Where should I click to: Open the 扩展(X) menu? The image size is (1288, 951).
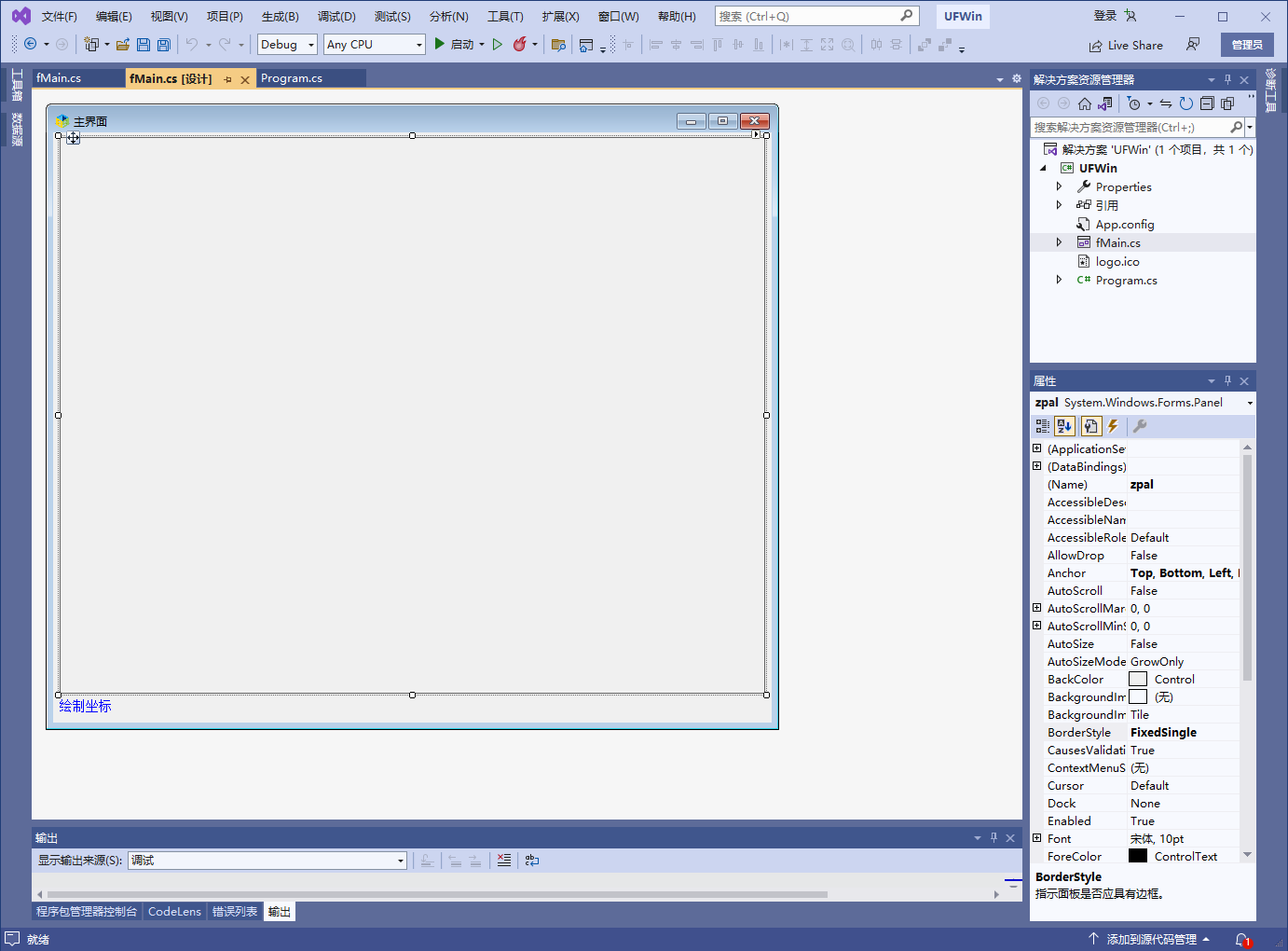[x=560, y=17]
